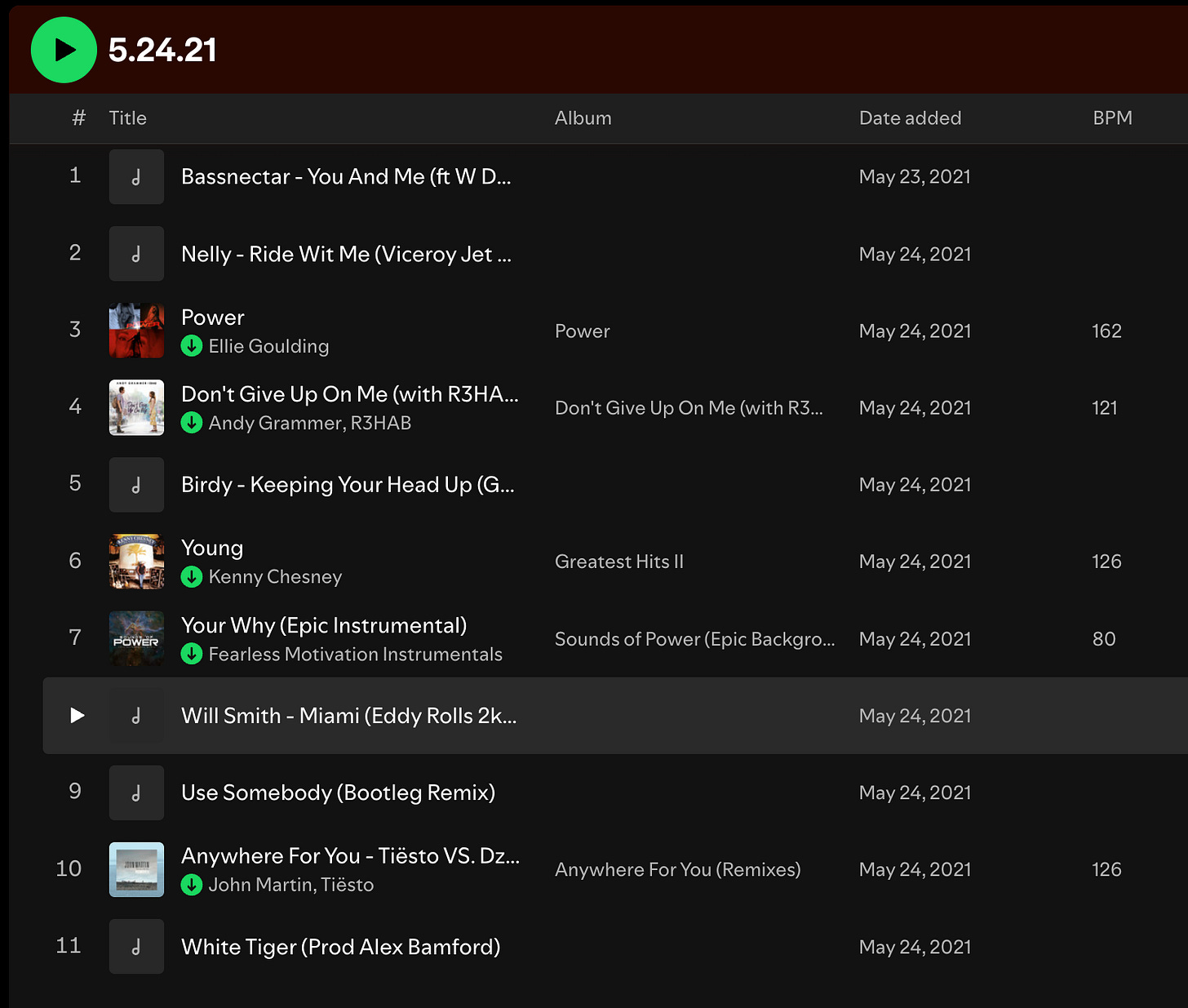
Task: Open album link Sounds of Power (Epic Backgro...
Action: [695, 639]
